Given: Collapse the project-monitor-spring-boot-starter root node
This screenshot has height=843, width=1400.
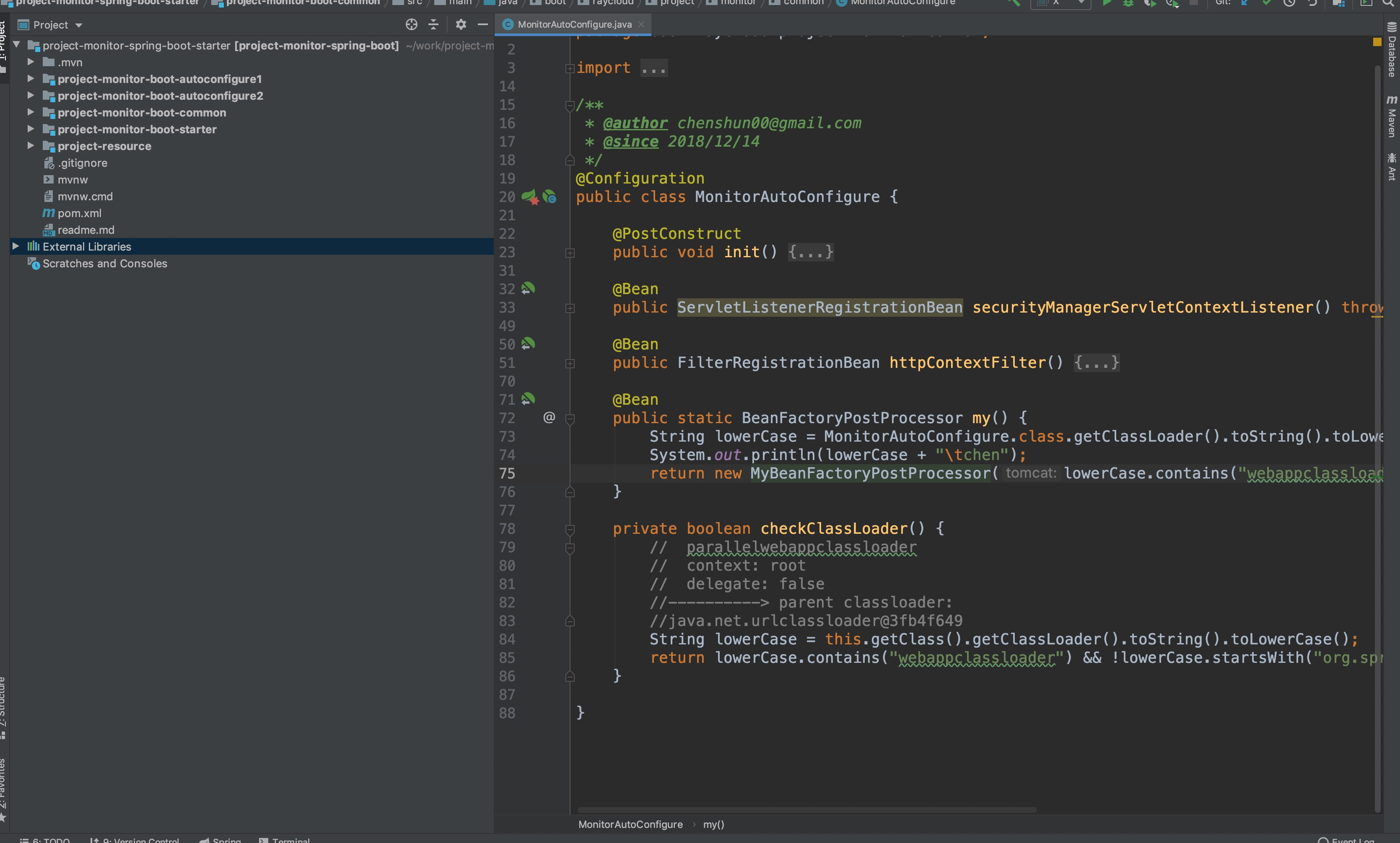Looking at the screenshot, I should click(x=16, y=45).
